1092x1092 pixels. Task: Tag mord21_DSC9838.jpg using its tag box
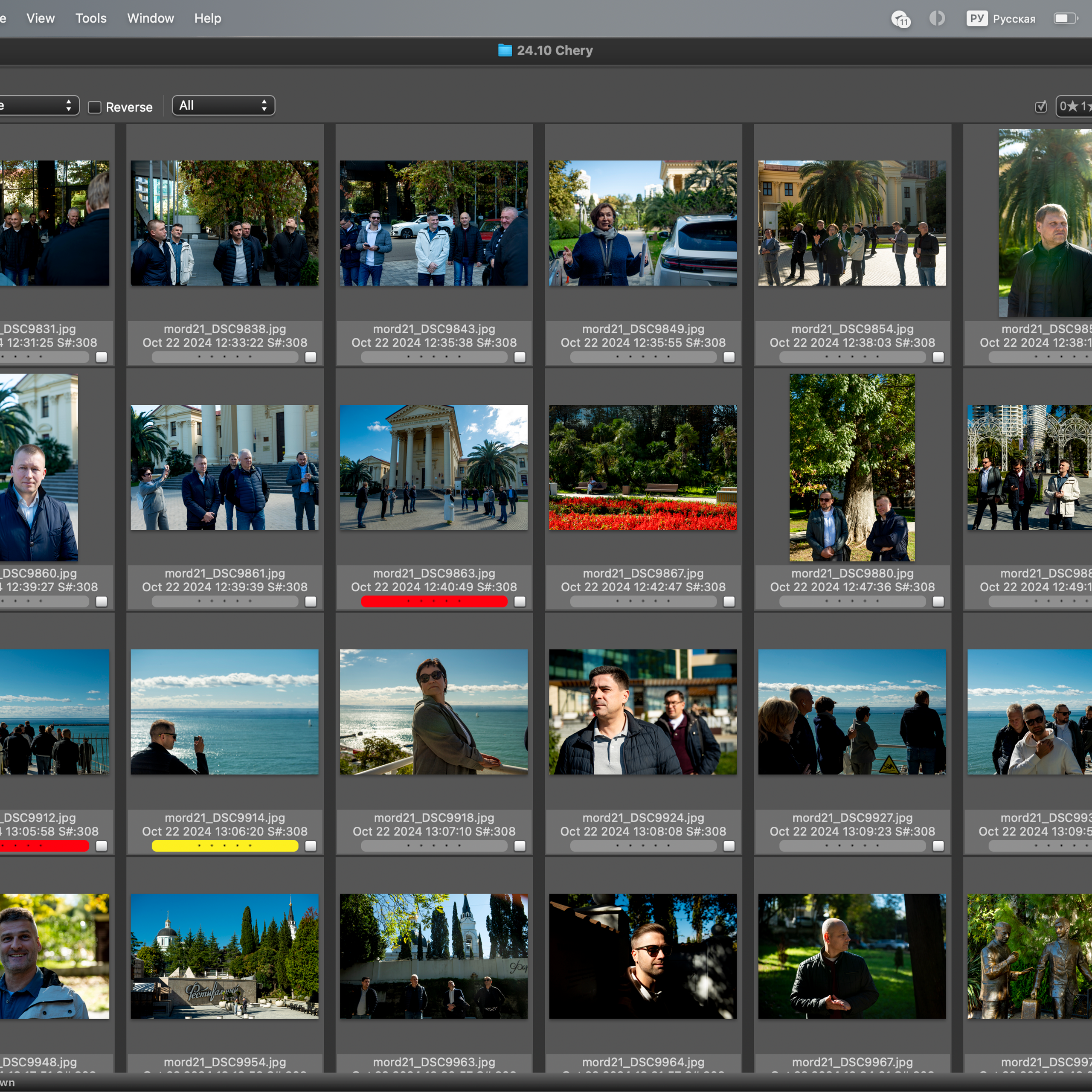(x=310, y=357)
